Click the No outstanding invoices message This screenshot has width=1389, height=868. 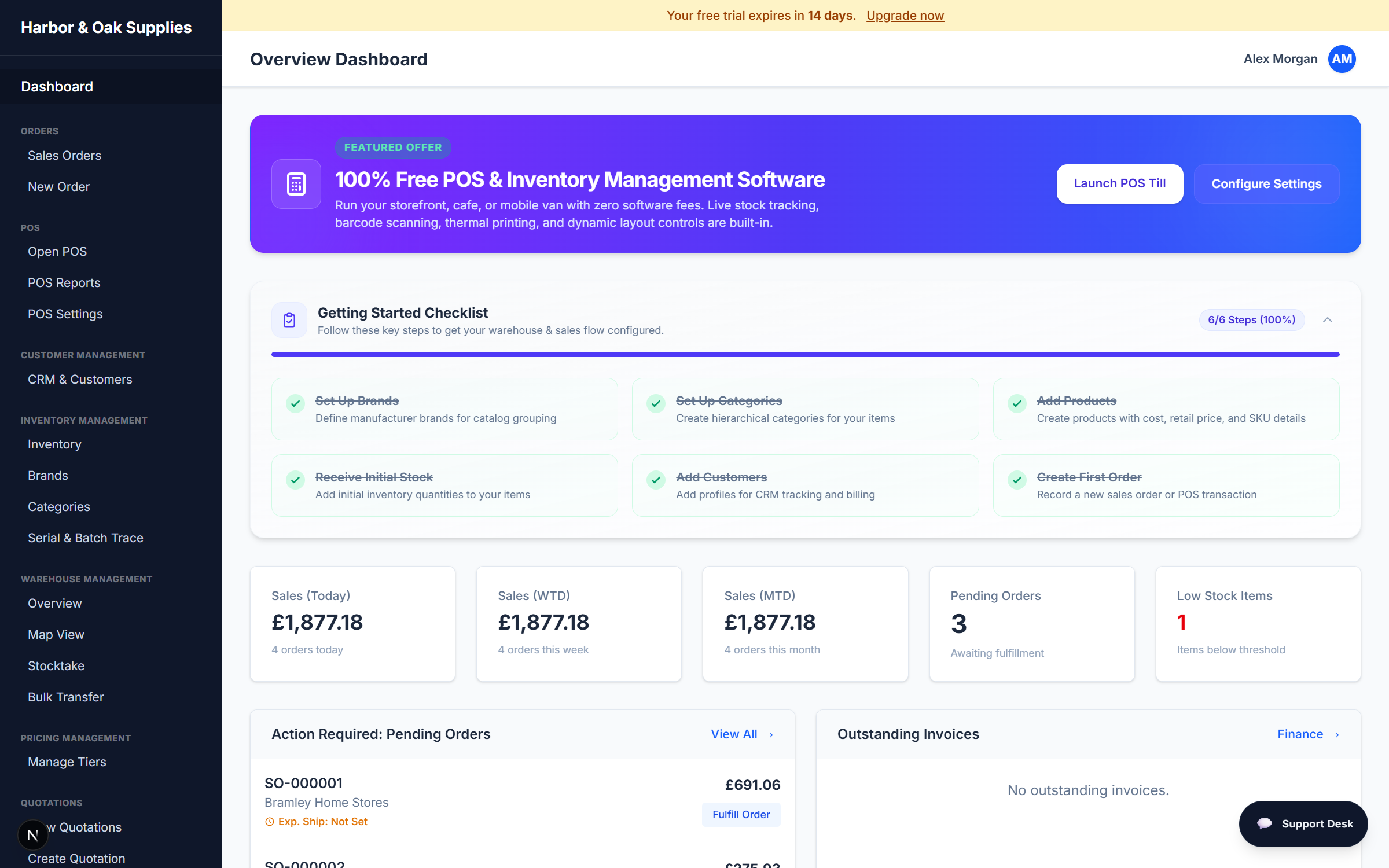pyautogui.click(x=1088, y=790)
